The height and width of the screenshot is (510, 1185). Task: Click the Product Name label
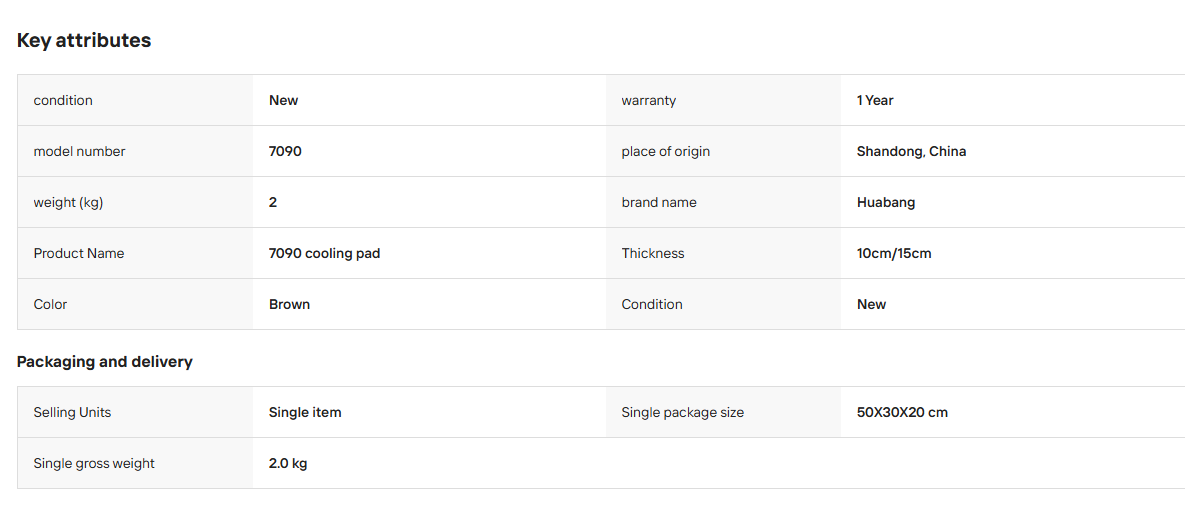[79, 254]
